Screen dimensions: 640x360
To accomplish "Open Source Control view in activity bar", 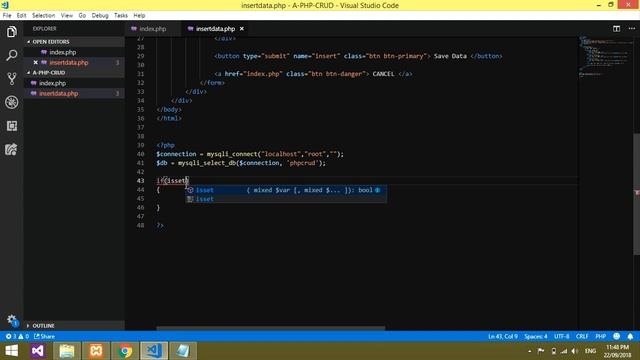I will point(11,78).
